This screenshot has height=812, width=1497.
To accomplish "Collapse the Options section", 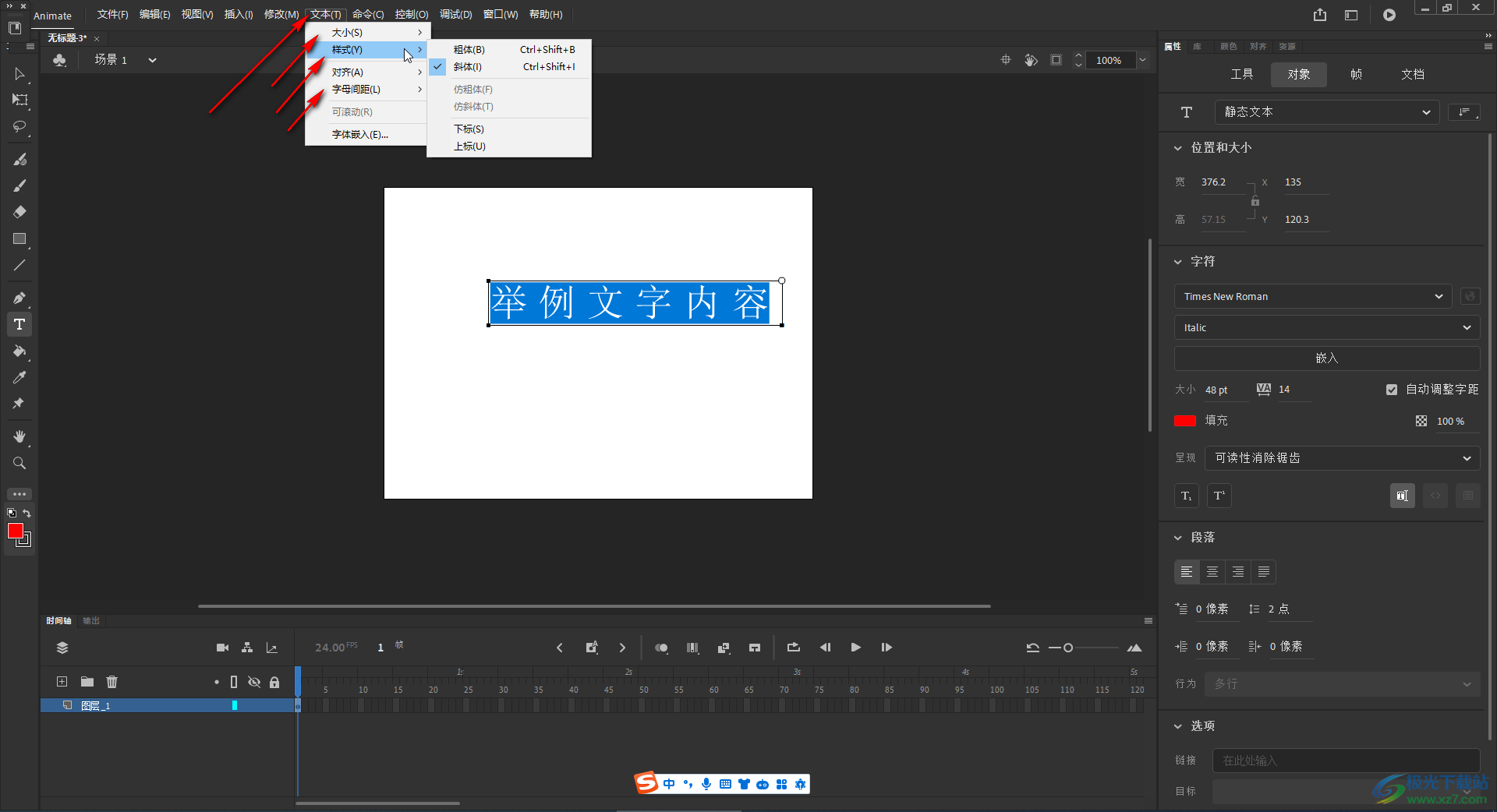I will coord(1178,726).
